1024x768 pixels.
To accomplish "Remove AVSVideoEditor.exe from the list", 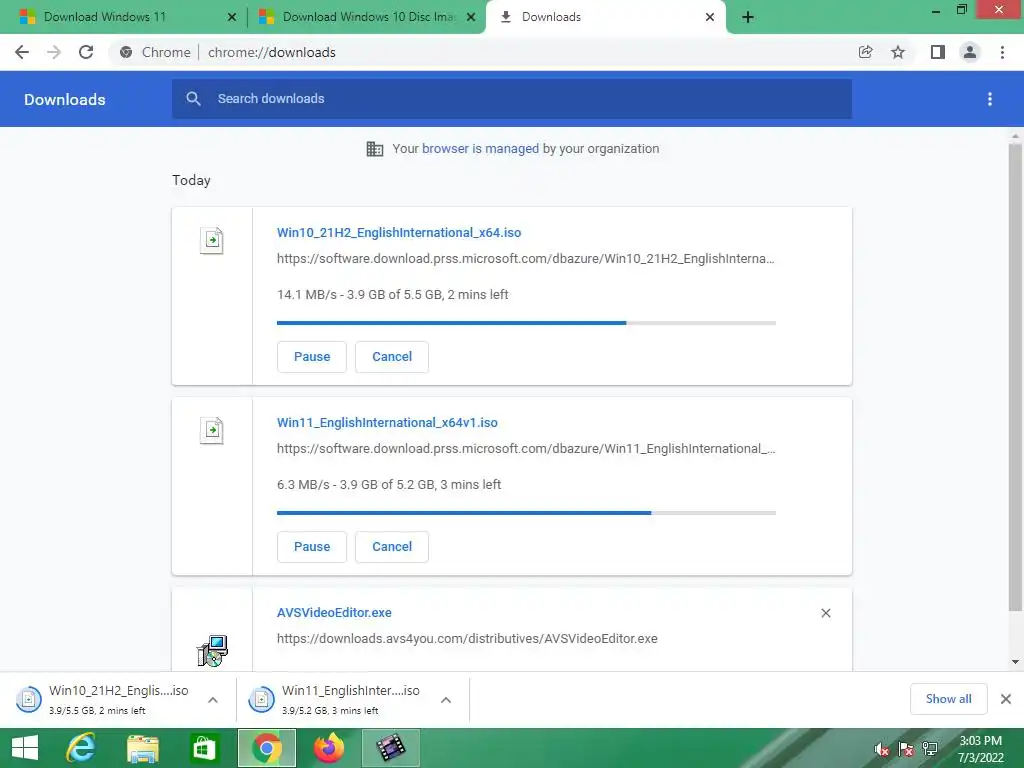I will 826,613.
